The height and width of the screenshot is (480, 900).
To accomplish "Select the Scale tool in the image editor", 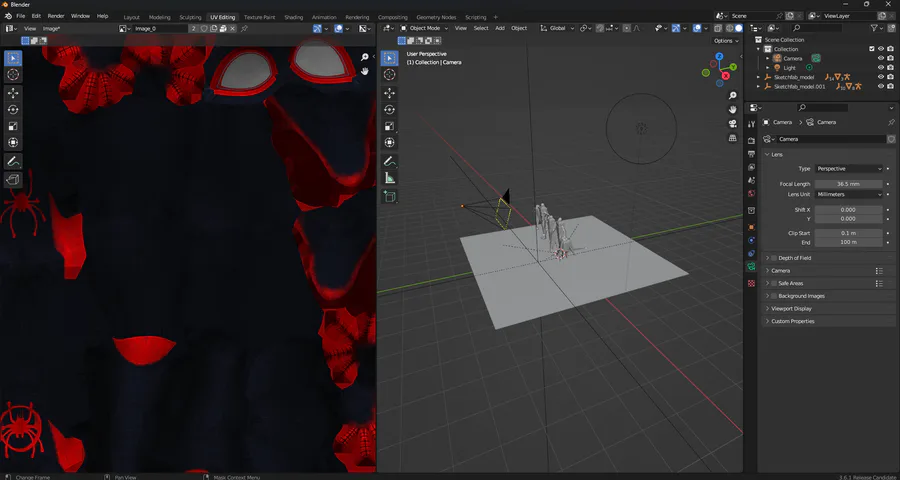I will click(13, 126).
